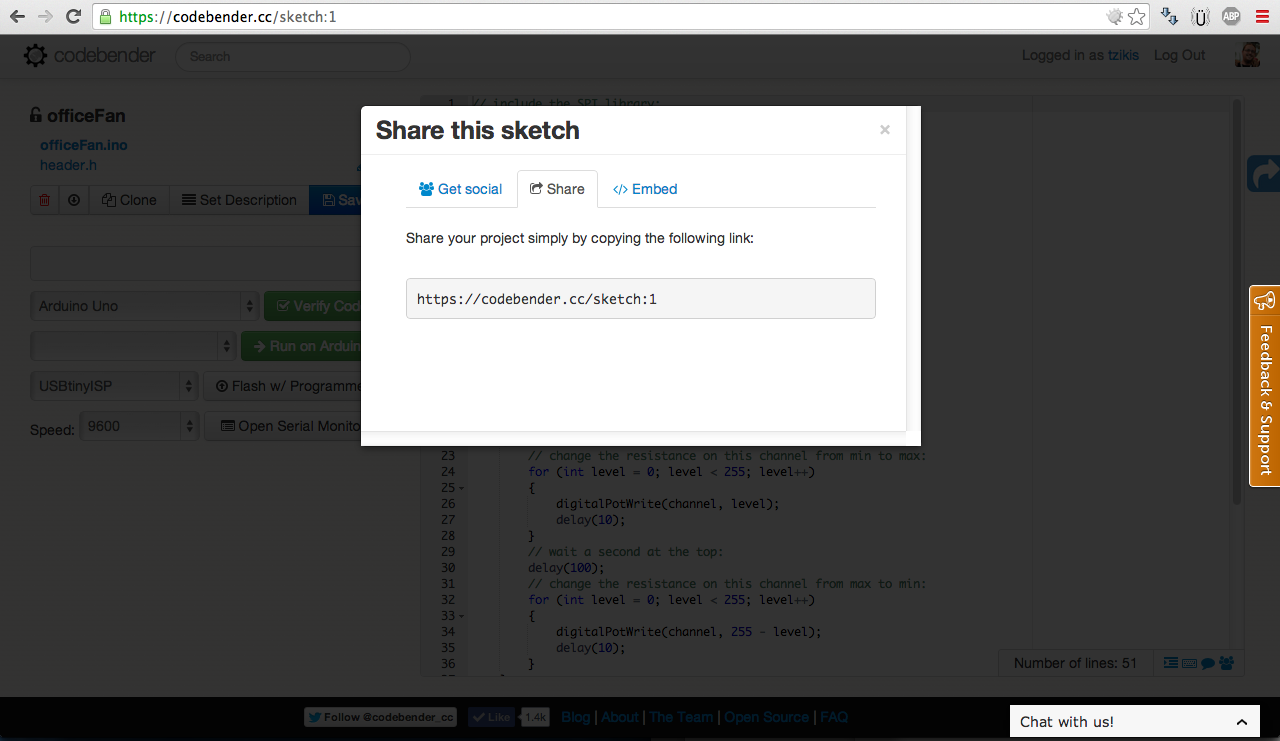Open the USBtinyISP programmer dropdown
This screenshot has width=1280, height=741.
tap(115, 386)
